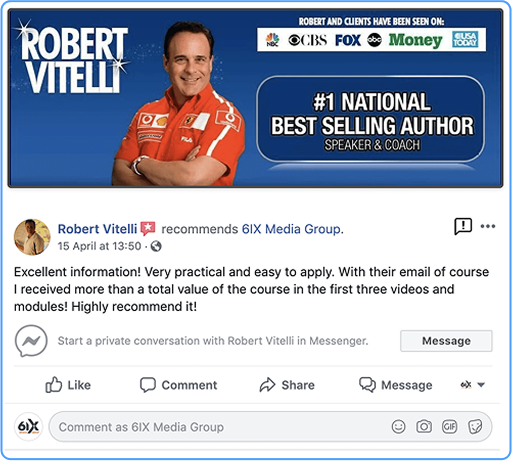The image size is (512, 461).
Task: Click the 15 April at 13:50 timestamp
Action: pos(99,246)
